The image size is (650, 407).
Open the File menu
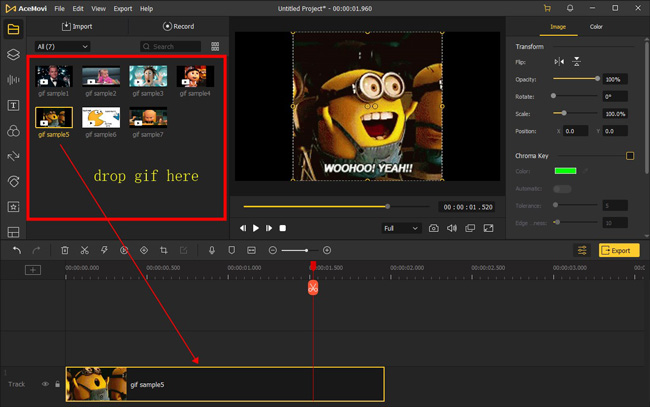60,8
